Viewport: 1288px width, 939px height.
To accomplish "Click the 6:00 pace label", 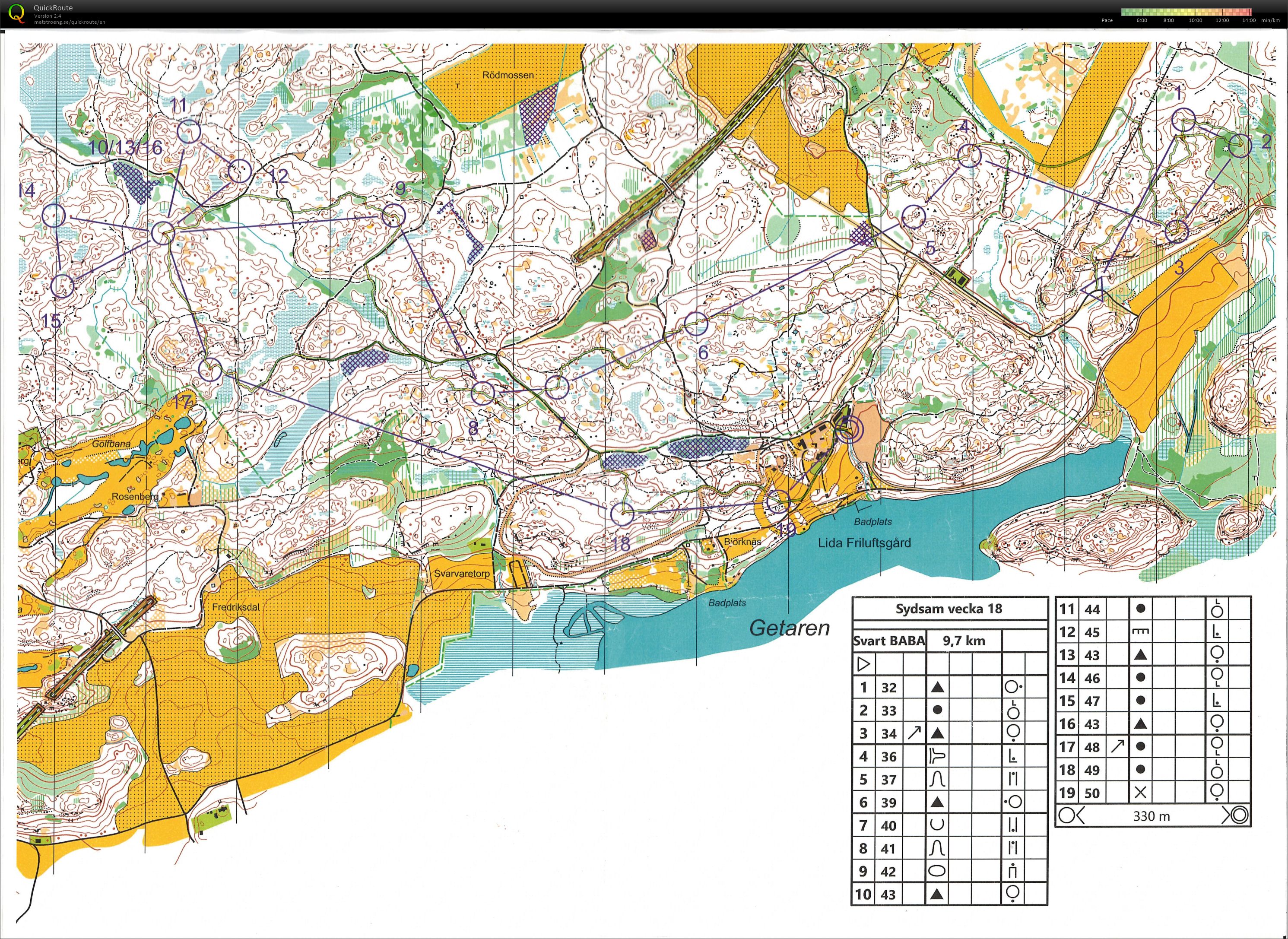I will [x=1141, y=20].
